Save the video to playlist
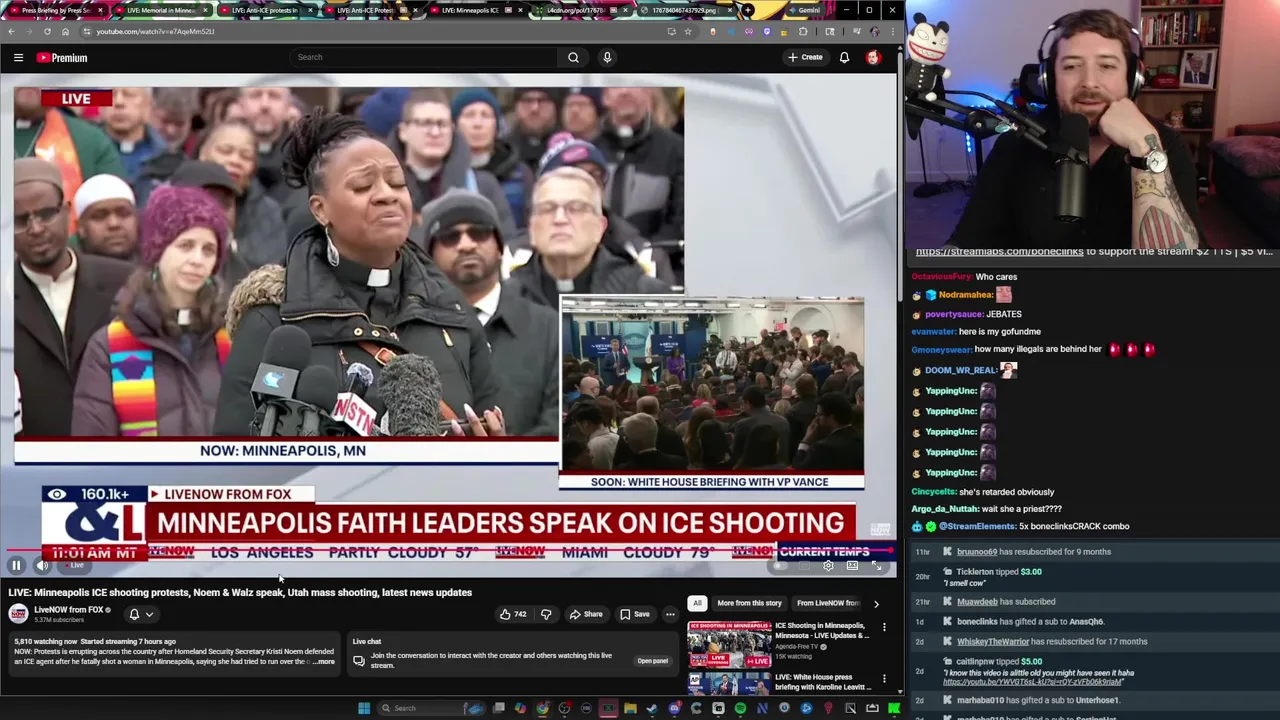Screen dimensions: 1280x720 click(x=635, y=614)
